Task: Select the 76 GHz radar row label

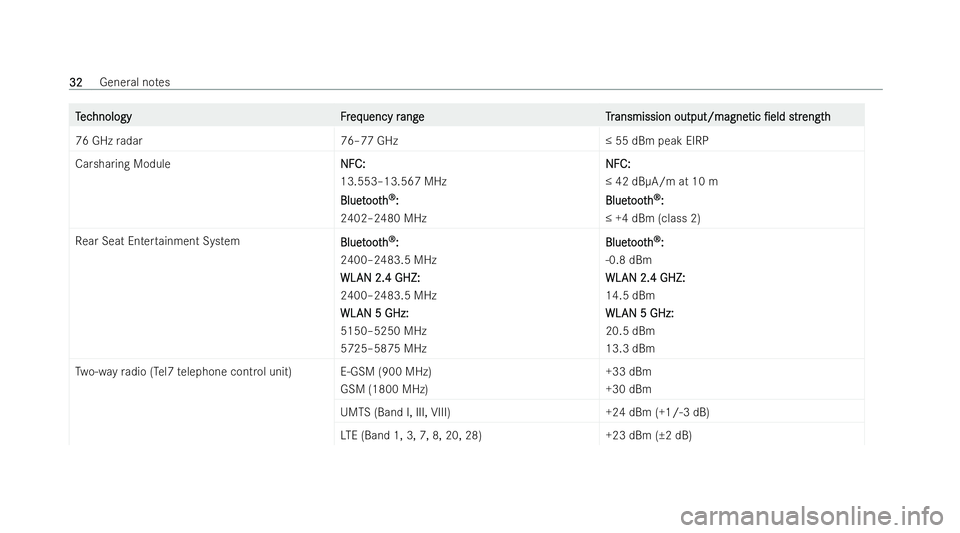Action: coord(108,140)
